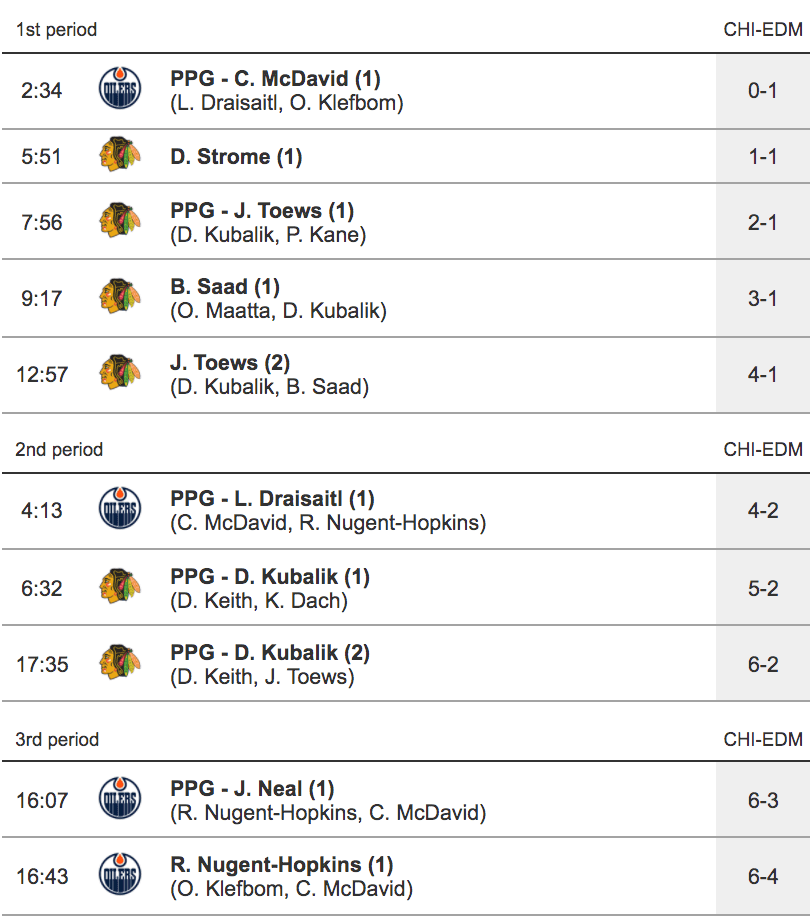Click the 4-1 score cell
812x920 pixels.
tap(763, 374)
